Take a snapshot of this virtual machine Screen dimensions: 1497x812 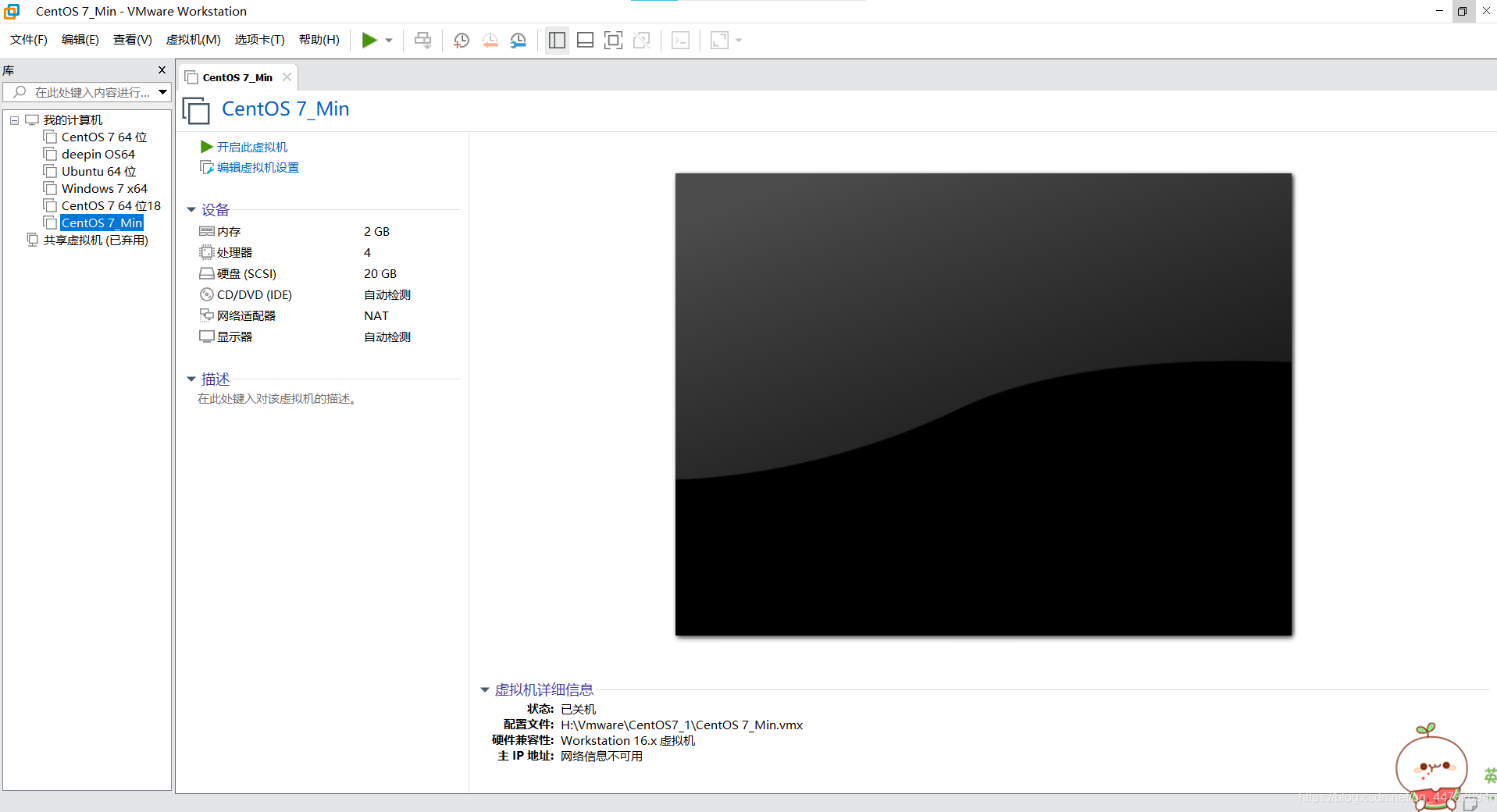coord(462,40)
